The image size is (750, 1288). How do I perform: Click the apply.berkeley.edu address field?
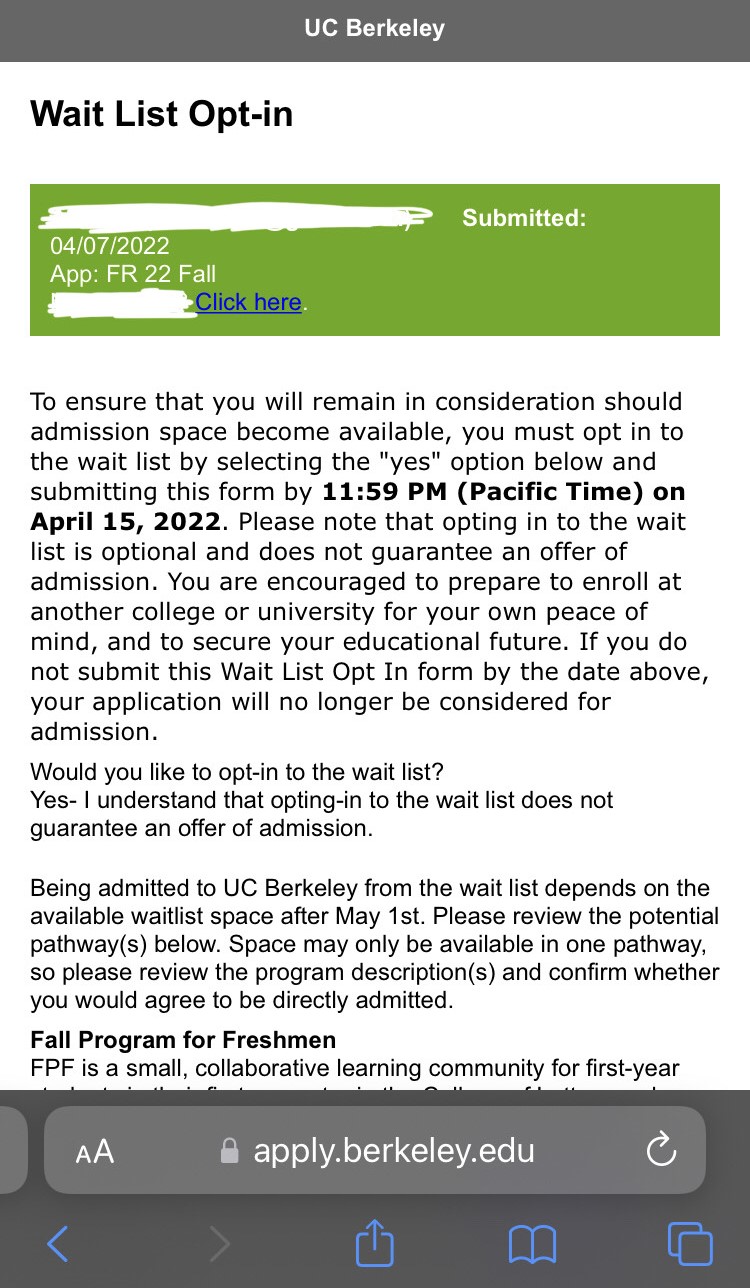pyautogui.click(x=393, y=1151)
